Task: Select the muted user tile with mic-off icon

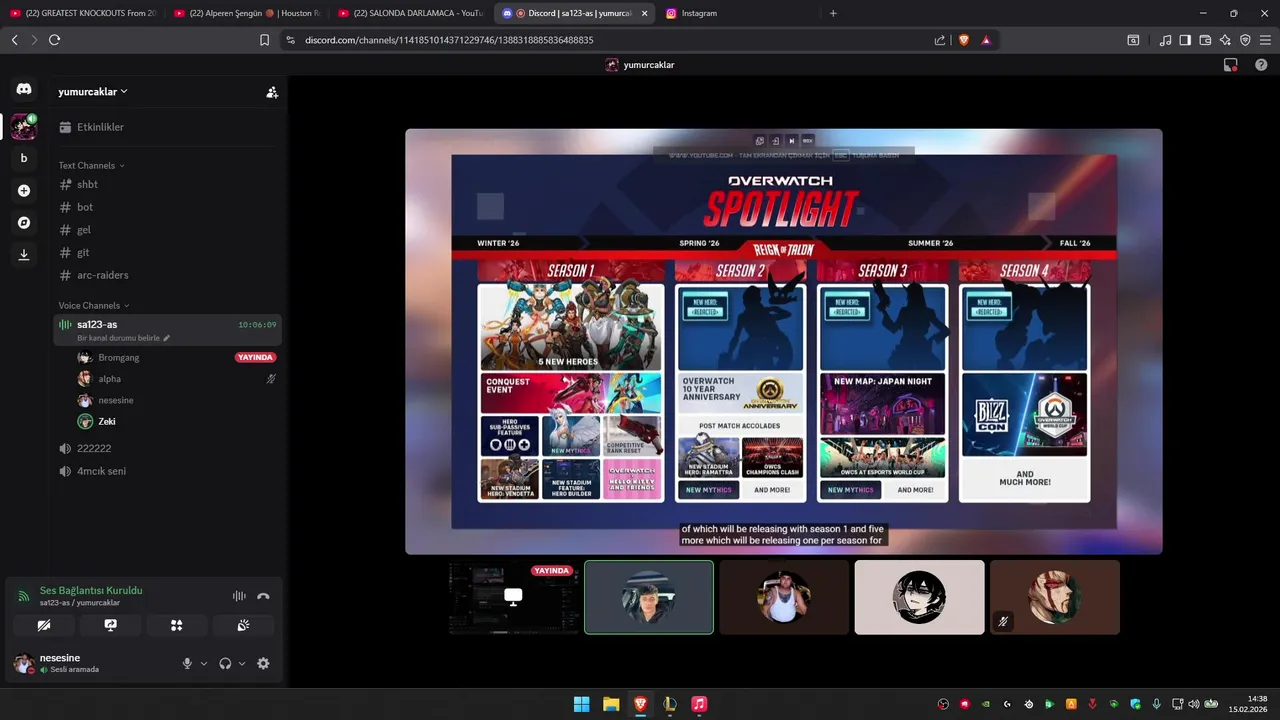Action: [x=1055, y=597]
